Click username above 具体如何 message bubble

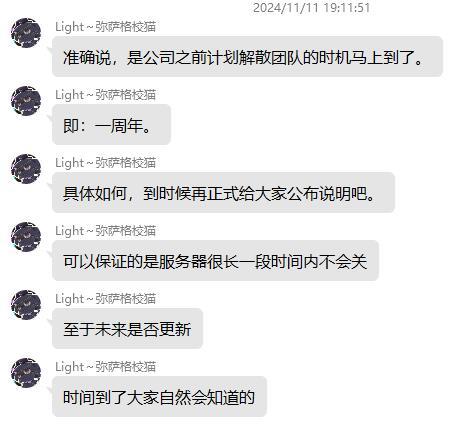[105, 163]
